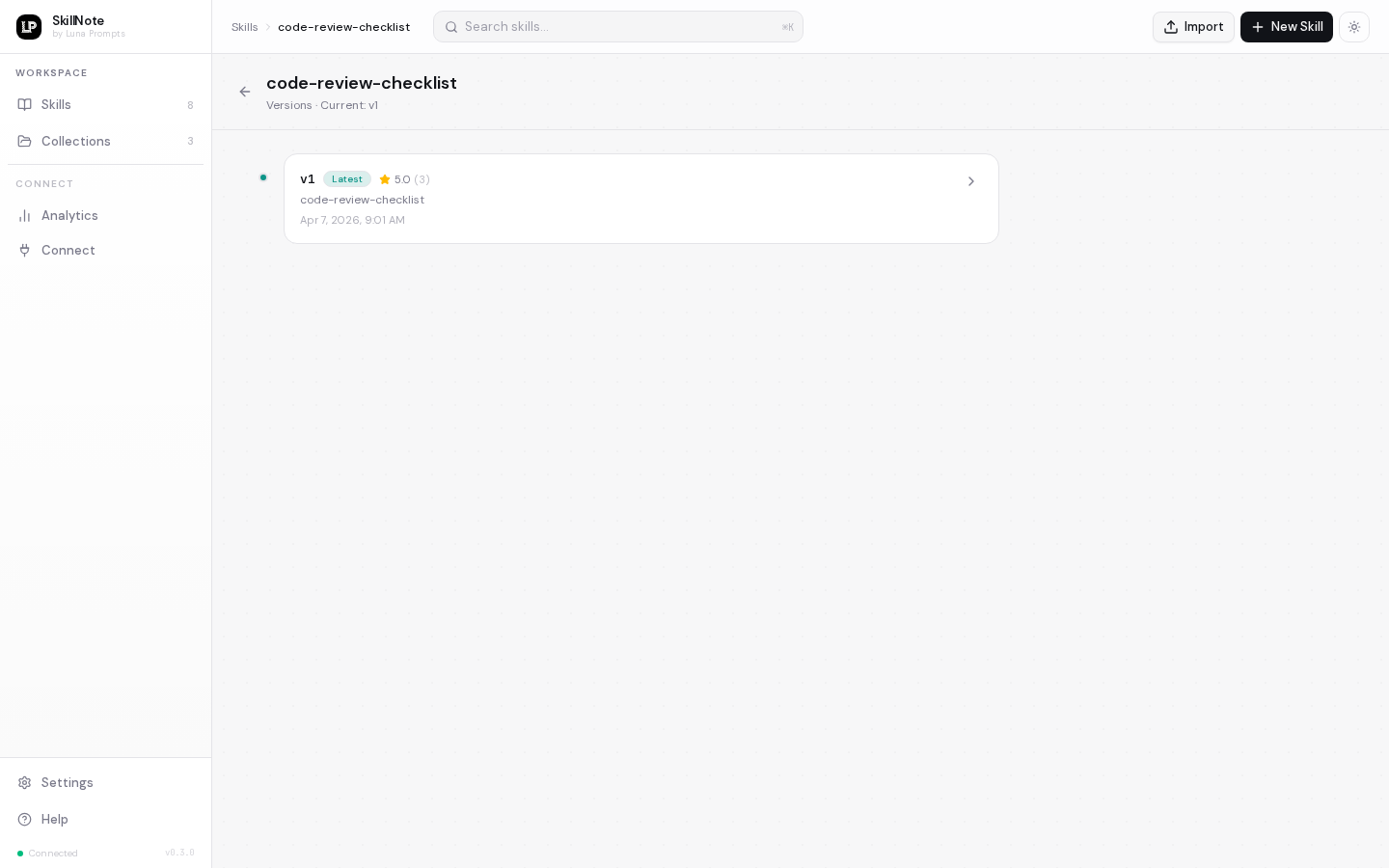Open Skills in the sidebar

click(x=105, y=104)
